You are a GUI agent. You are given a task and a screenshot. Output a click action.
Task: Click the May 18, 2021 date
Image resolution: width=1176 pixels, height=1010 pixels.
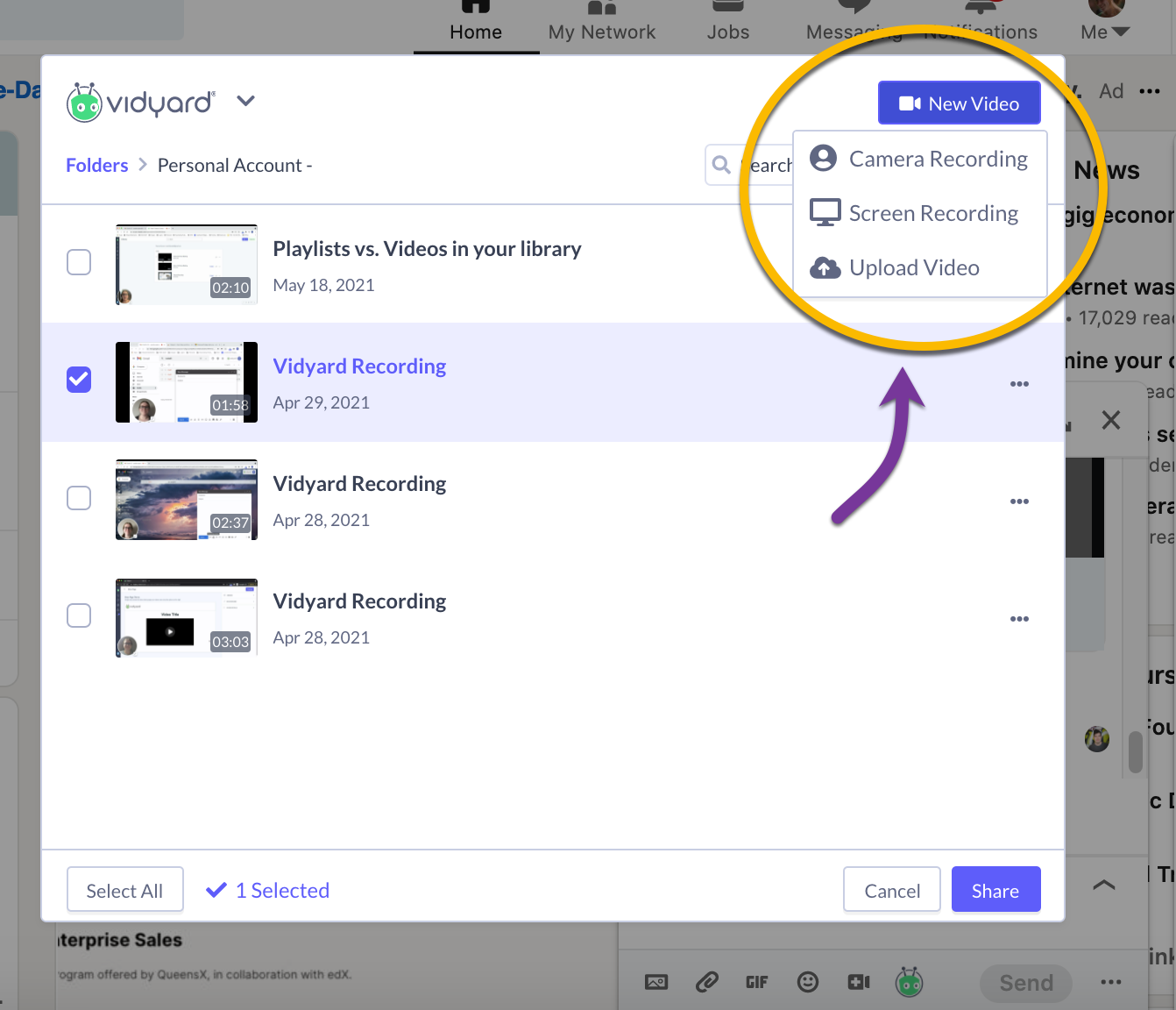pos(323,285)
